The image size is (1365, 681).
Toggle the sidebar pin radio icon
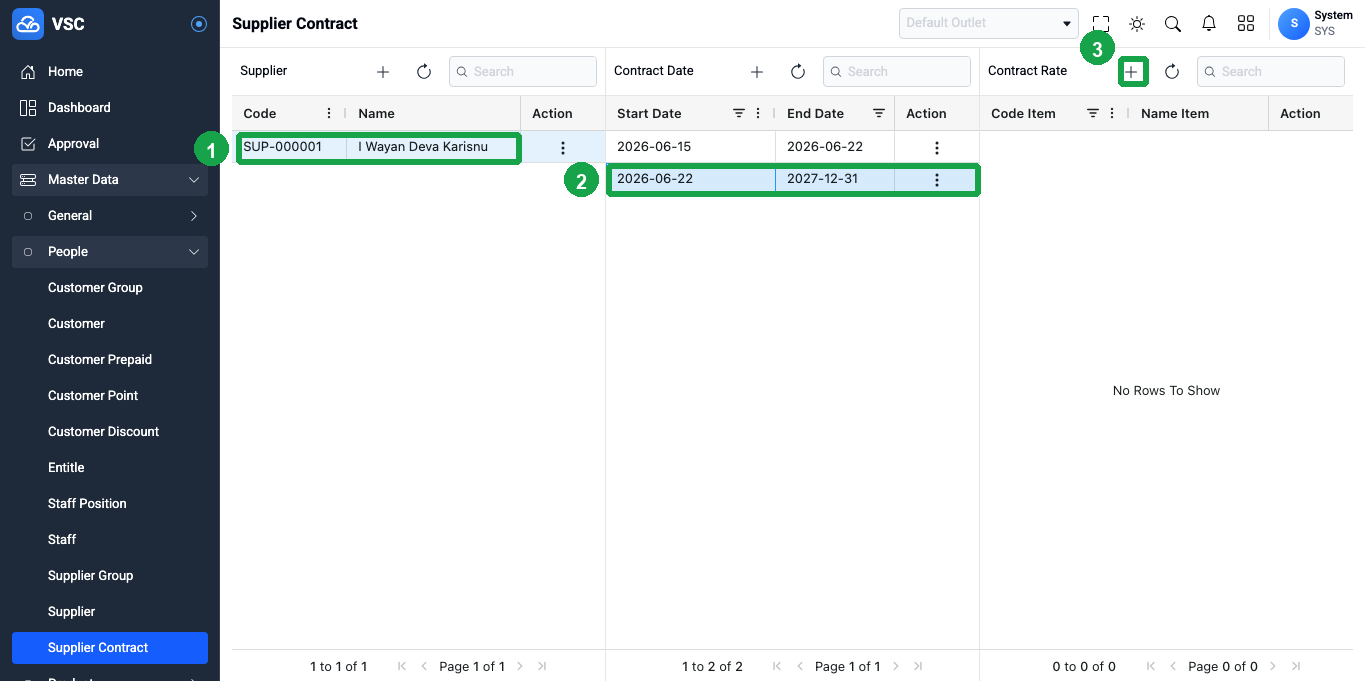(199, 24)
